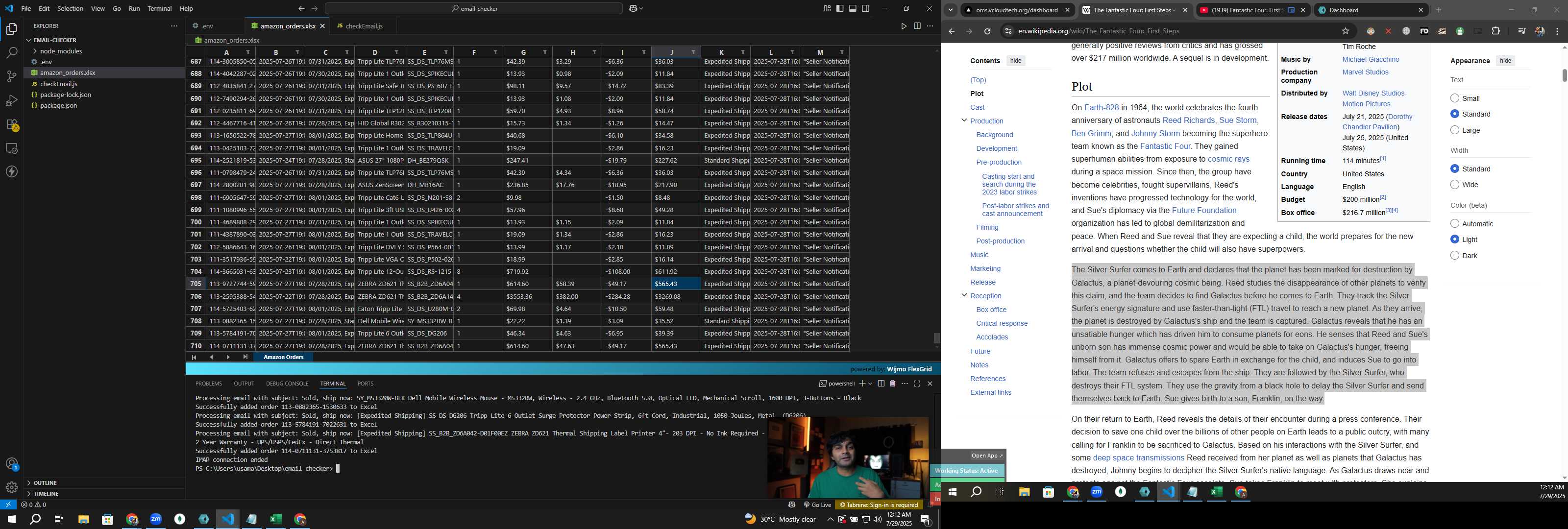Open the lightning-bolt extension icon in activity bar
1568x529 pixels.
click(x=12, y=172)
